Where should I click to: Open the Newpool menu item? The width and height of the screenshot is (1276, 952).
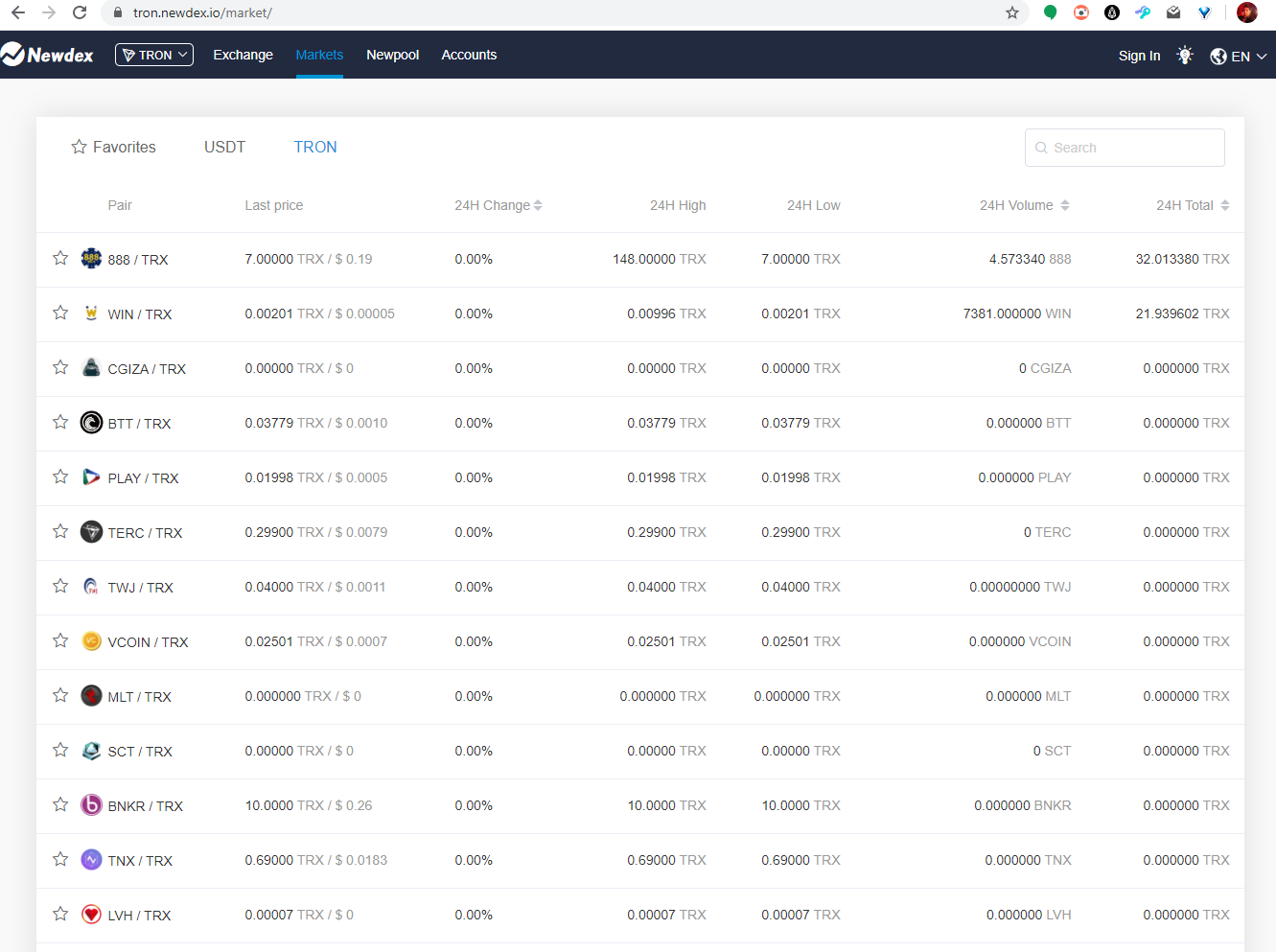[392, 55]
